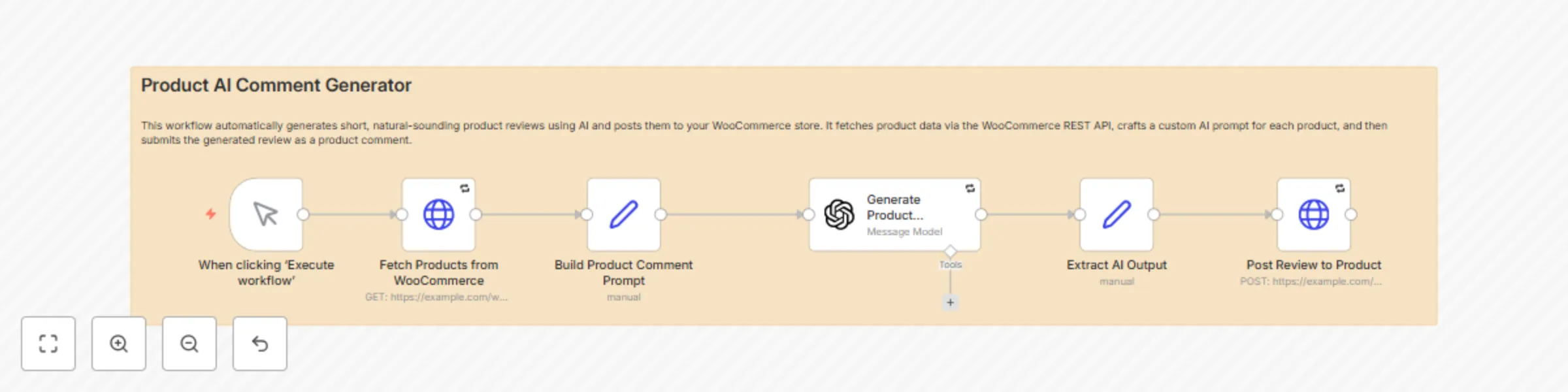Click the pencil icon on Extract AI Output
Viewport: 1568px width, 392px height.
click(x=1117, y=214)
